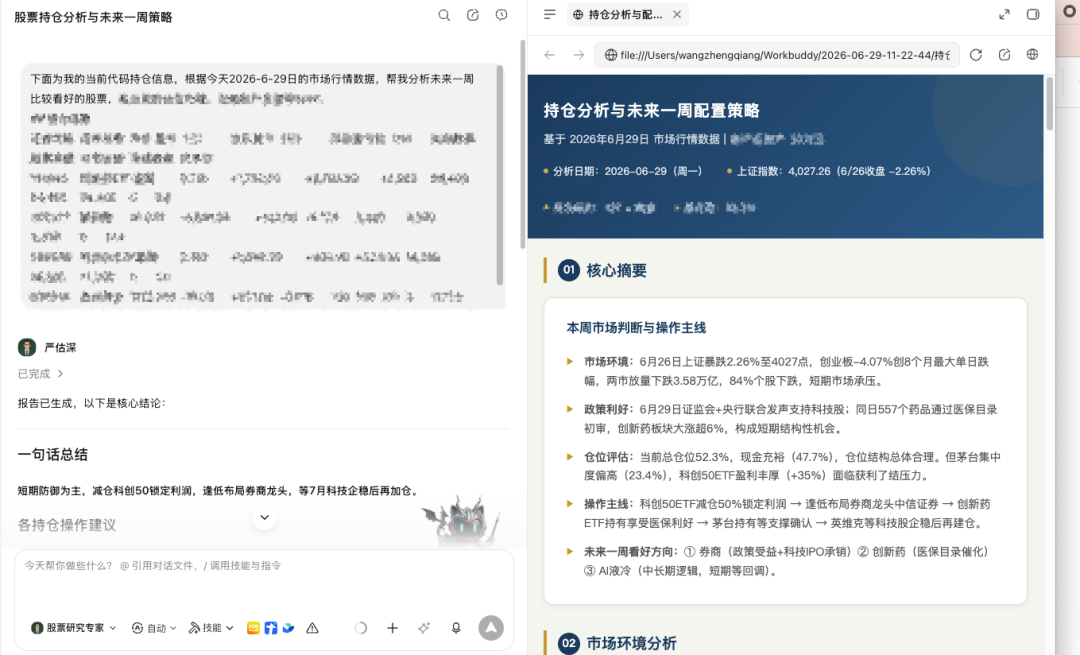Viewport: 1080px width, 655px height.
Task: Toggle the side panel layout icon
Action: [1032, 14]
